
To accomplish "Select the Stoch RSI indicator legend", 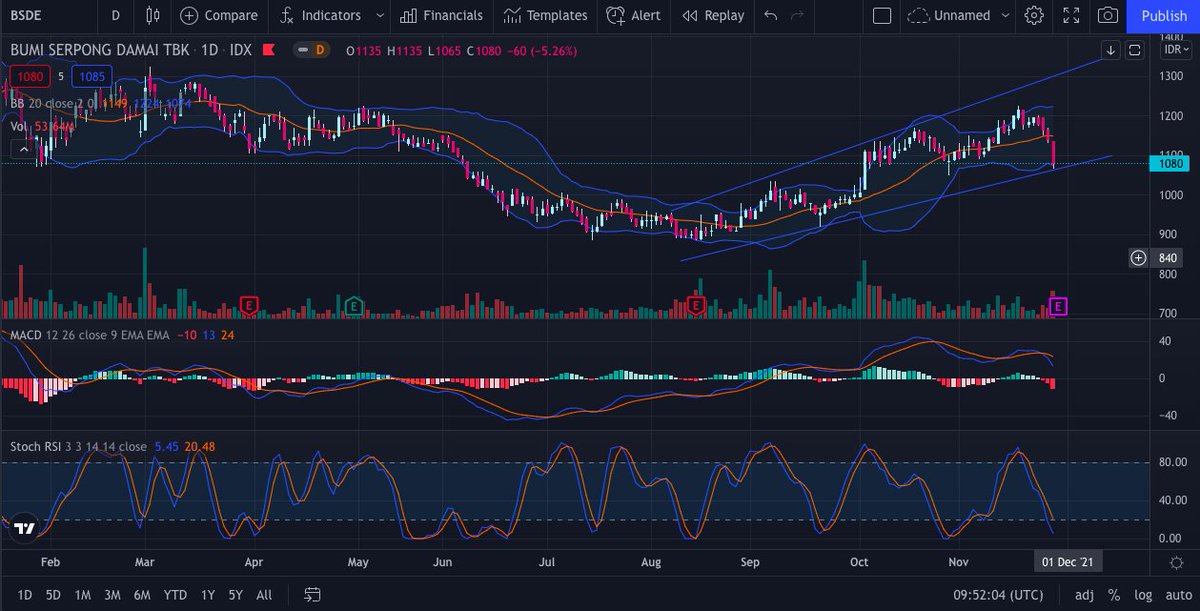I will [x=78, y=446].
